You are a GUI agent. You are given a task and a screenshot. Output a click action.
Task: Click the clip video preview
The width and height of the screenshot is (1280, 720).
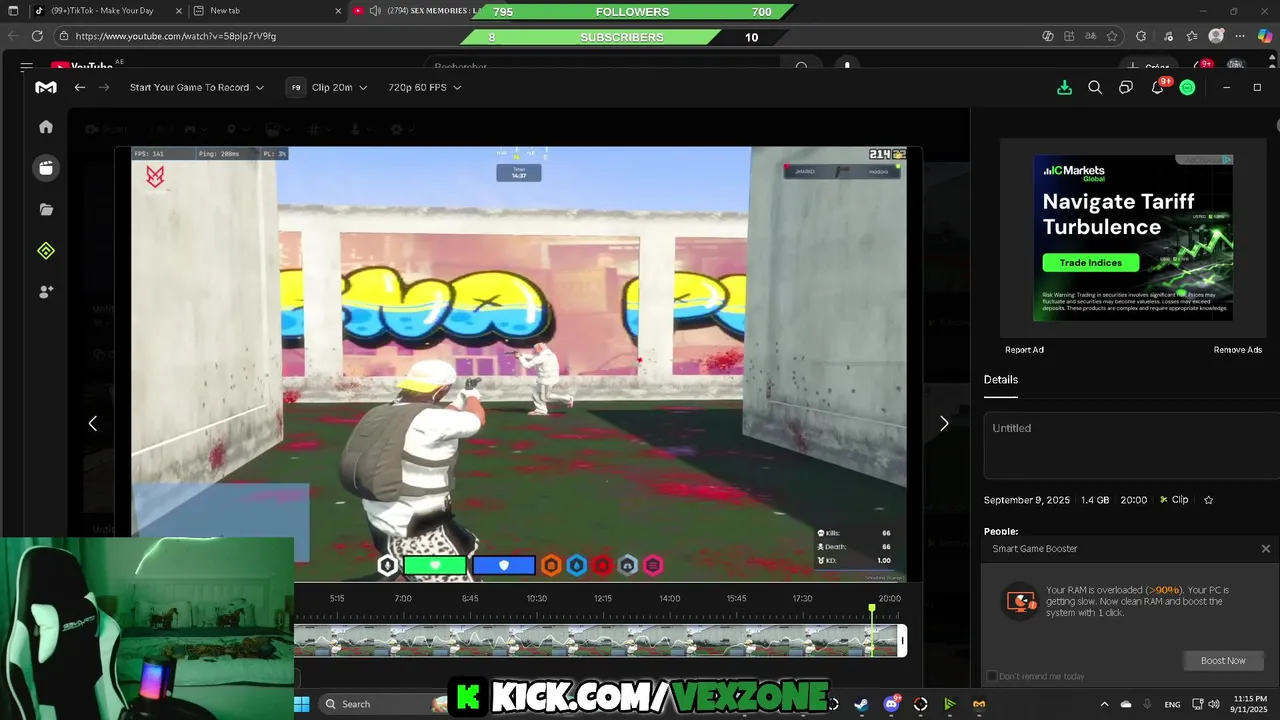[519, 365]
